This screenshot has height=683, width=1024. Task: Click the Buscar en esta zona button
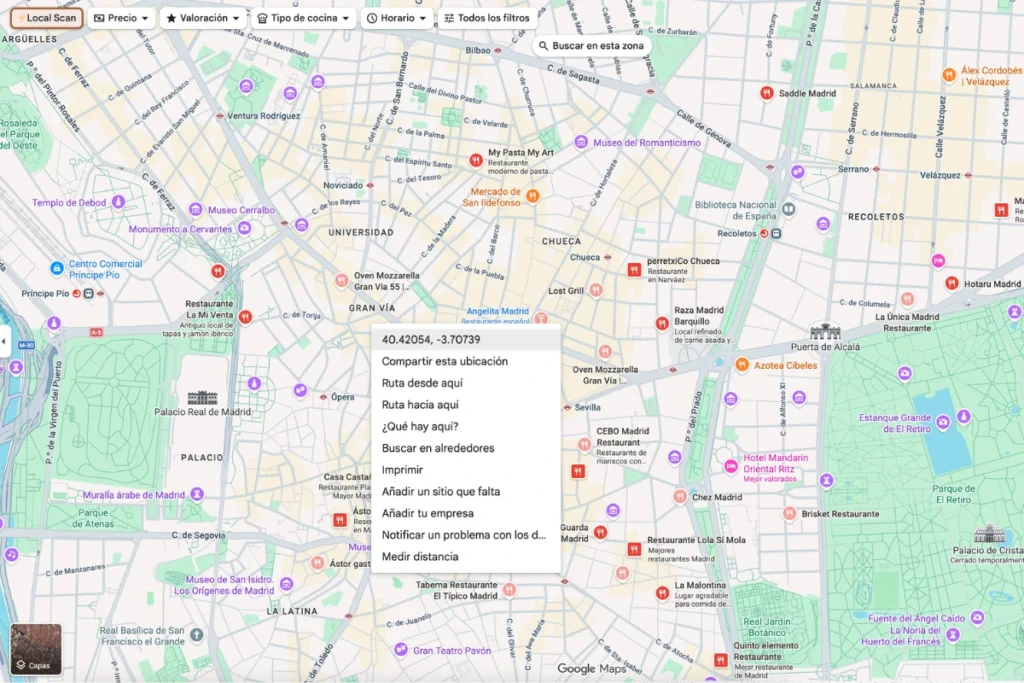tap(592, 45)
